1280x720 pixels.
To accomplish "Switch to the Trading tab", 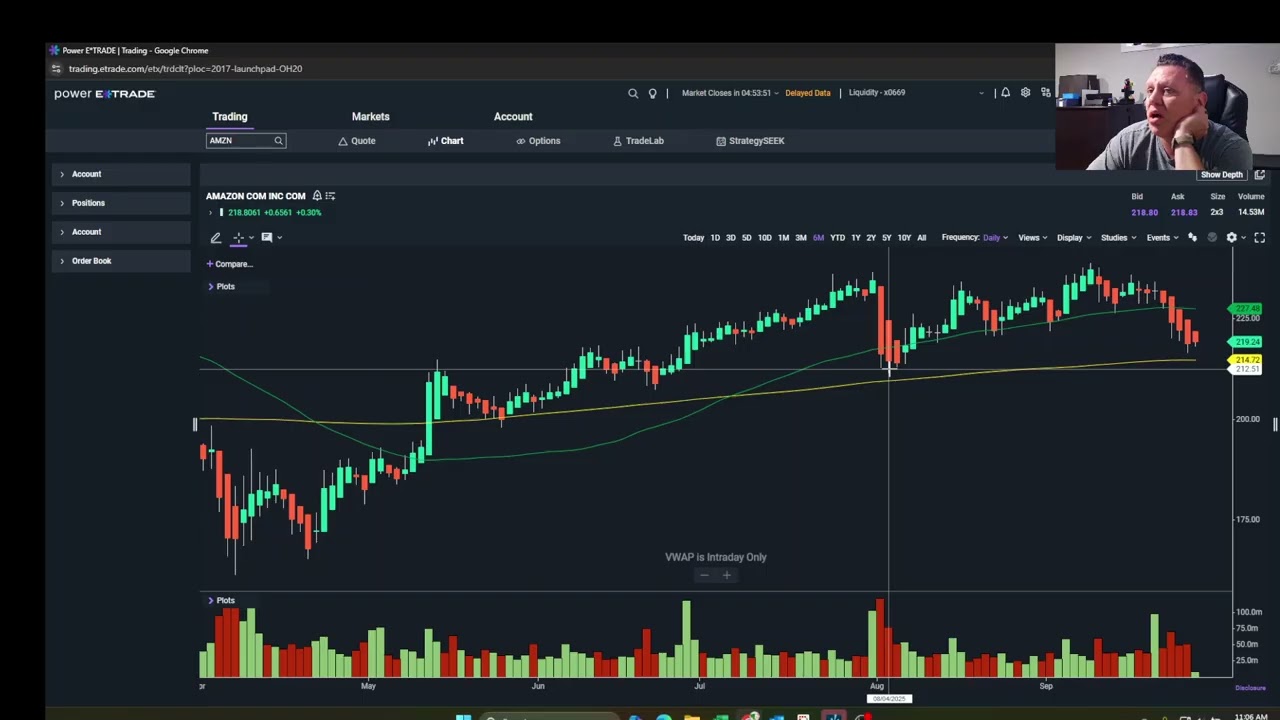I will tap(229, 117).
